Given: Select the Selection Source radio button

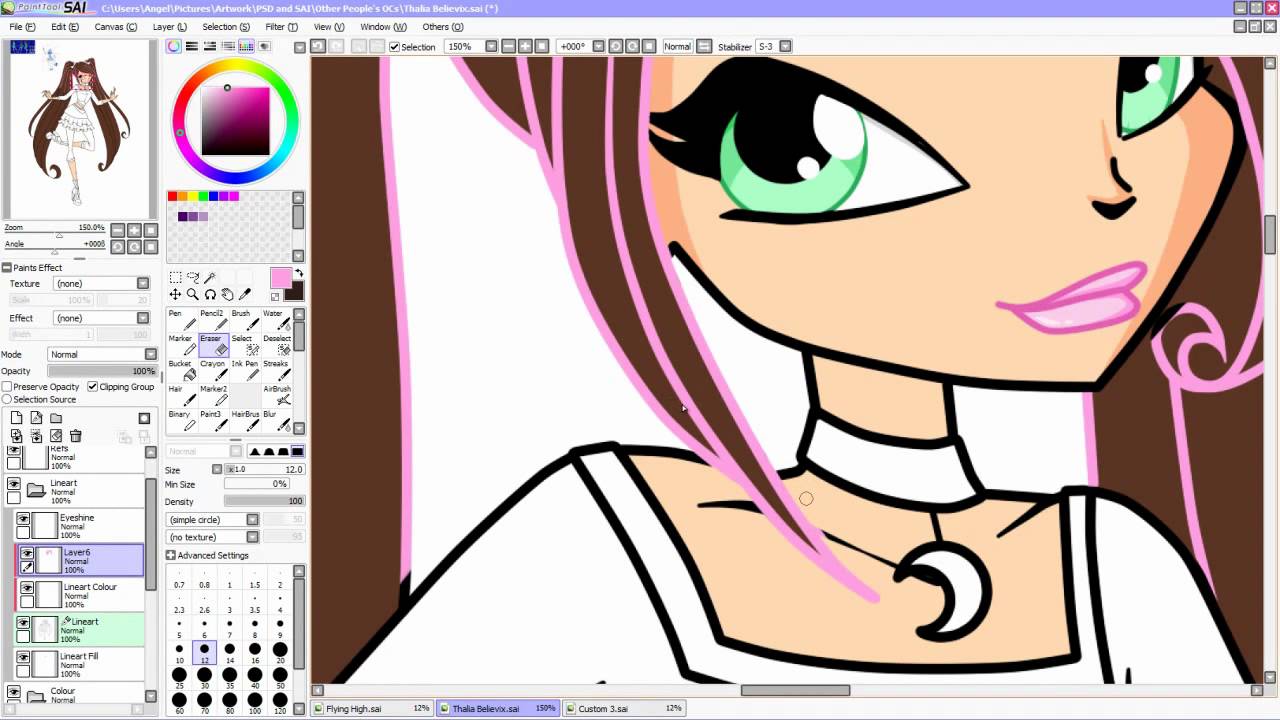Looking at the screenshot, I should coord(7,400).
